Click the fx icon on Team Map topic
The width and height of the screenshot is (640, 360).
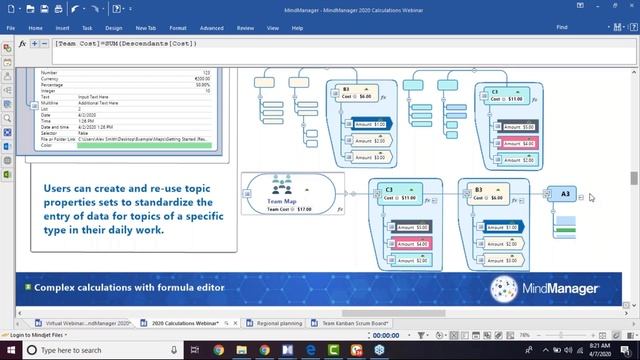340,209
